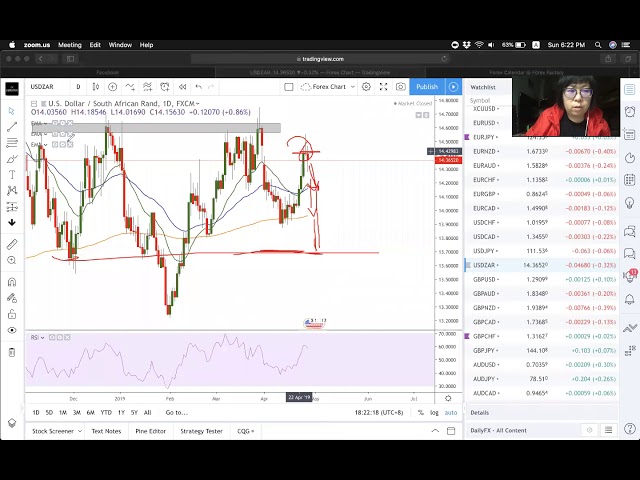
Task: Hide all drawings with eye icon
Action: (12, 330)
